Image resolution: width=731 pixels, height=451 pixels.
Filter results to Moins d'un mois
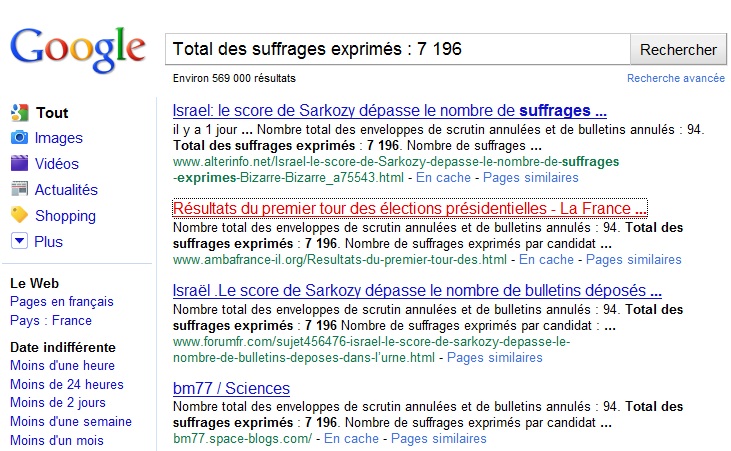pos(57,440)
